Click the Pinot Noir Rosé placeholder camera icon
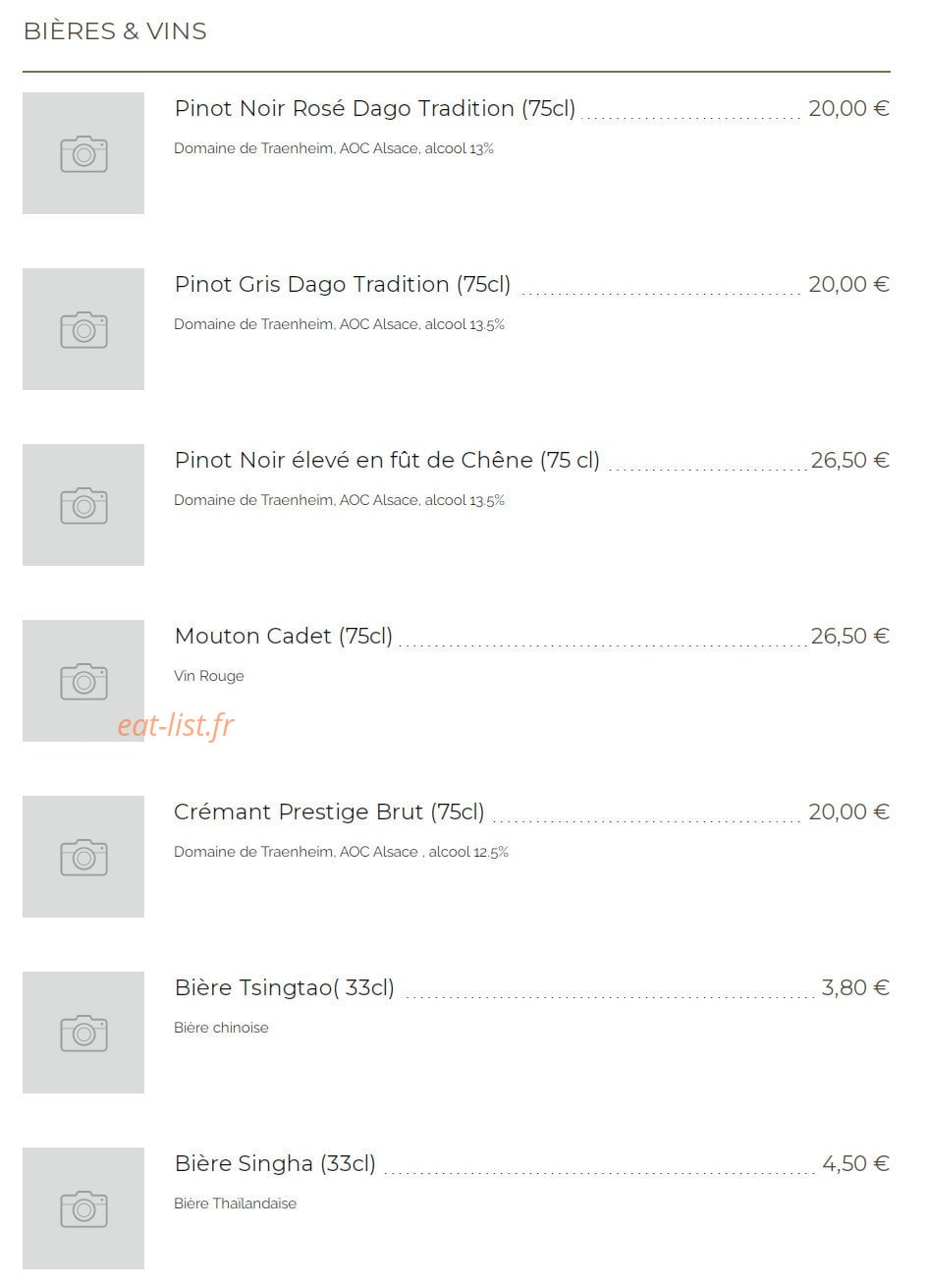928x1288 pixels. (x=83, y=153)
